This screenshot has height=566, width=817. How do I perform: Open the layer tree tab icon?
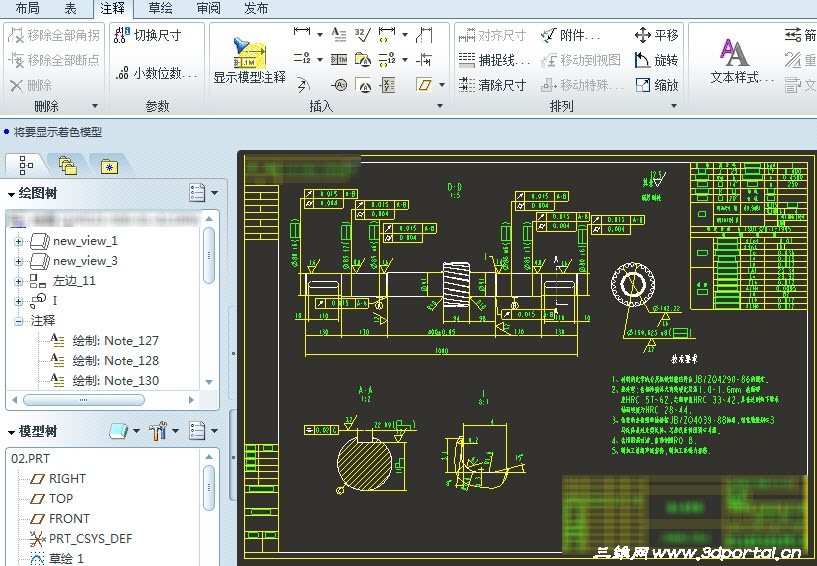(67, 166)
